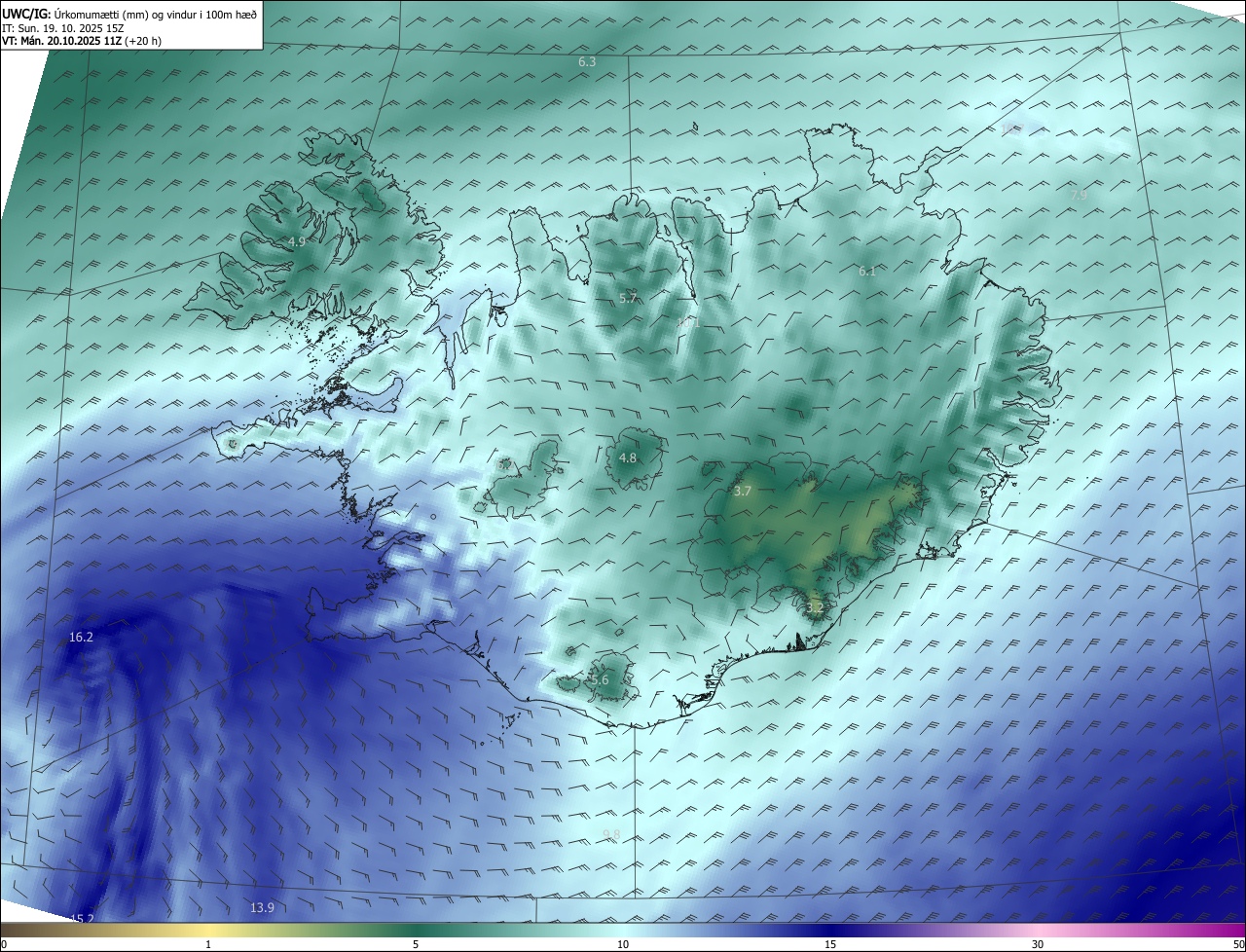
Task: Click the 1 tick on the color scale
Action: tap(208, 944)
